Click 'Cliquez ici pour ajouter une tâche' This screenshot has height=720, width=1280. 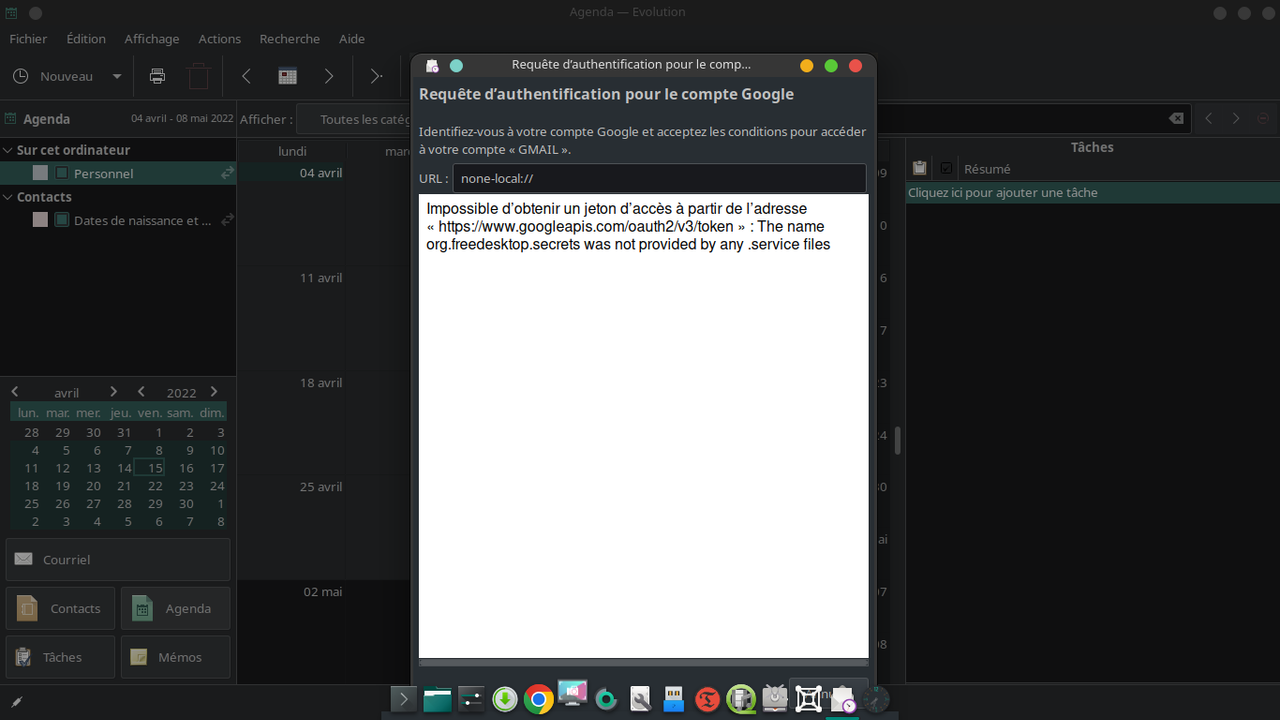[x=1093, y=192]
